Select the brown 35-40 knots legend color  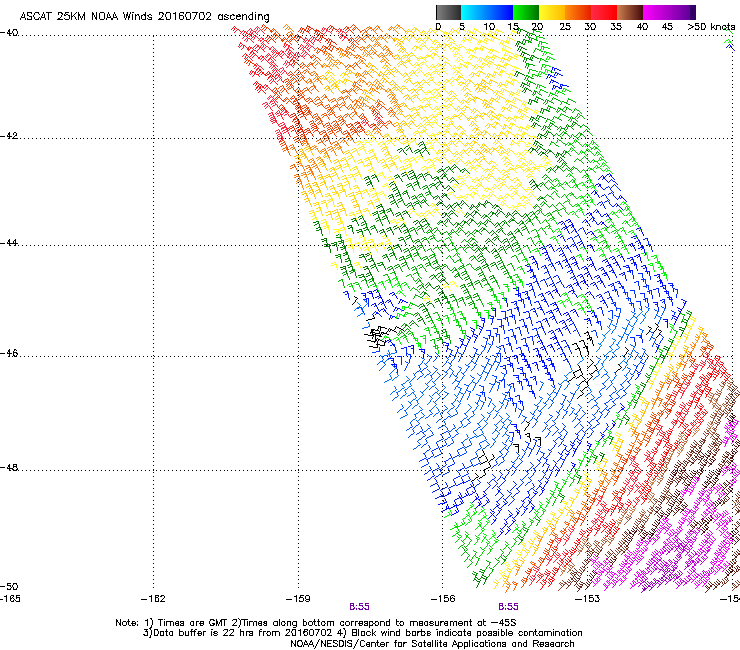coord(630,12)
